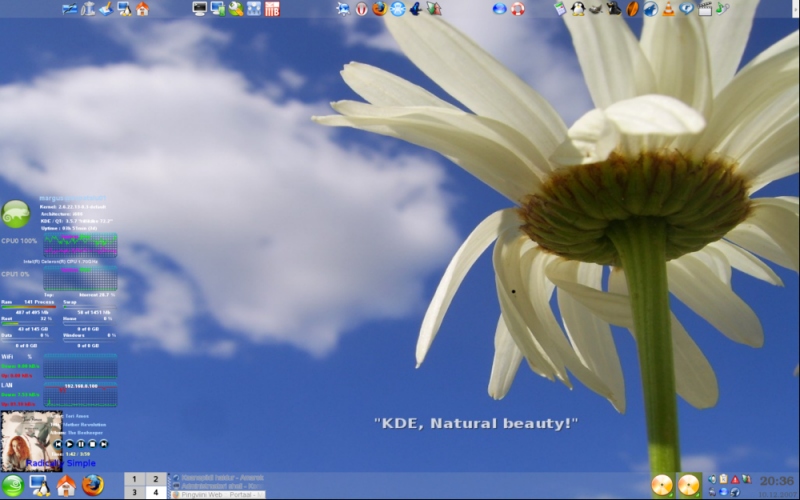
Task: Click the second CD disc icon in bottom panel
Action: [x=688, y=485]
